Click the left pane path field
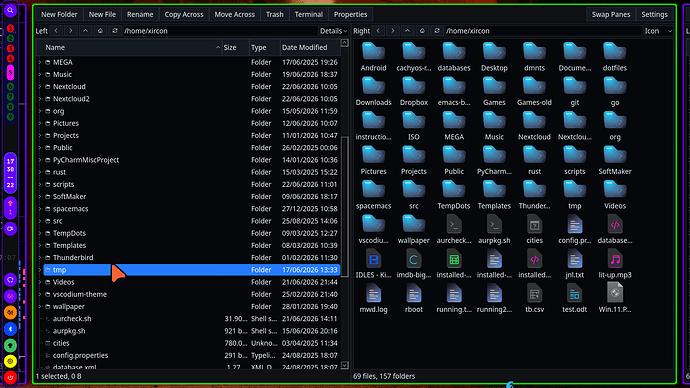Viewport: 690px width, 388px height. 220,31
